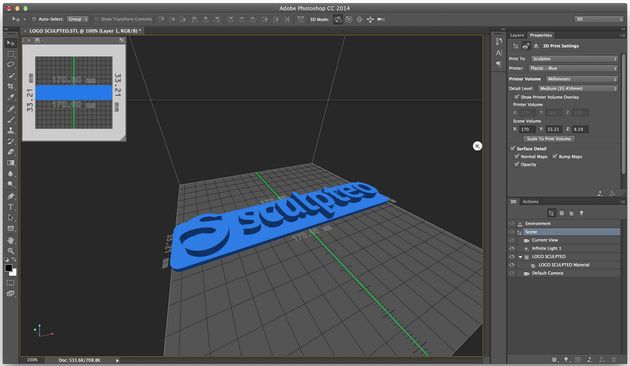Select the Lasso tool

click(11, 65)
